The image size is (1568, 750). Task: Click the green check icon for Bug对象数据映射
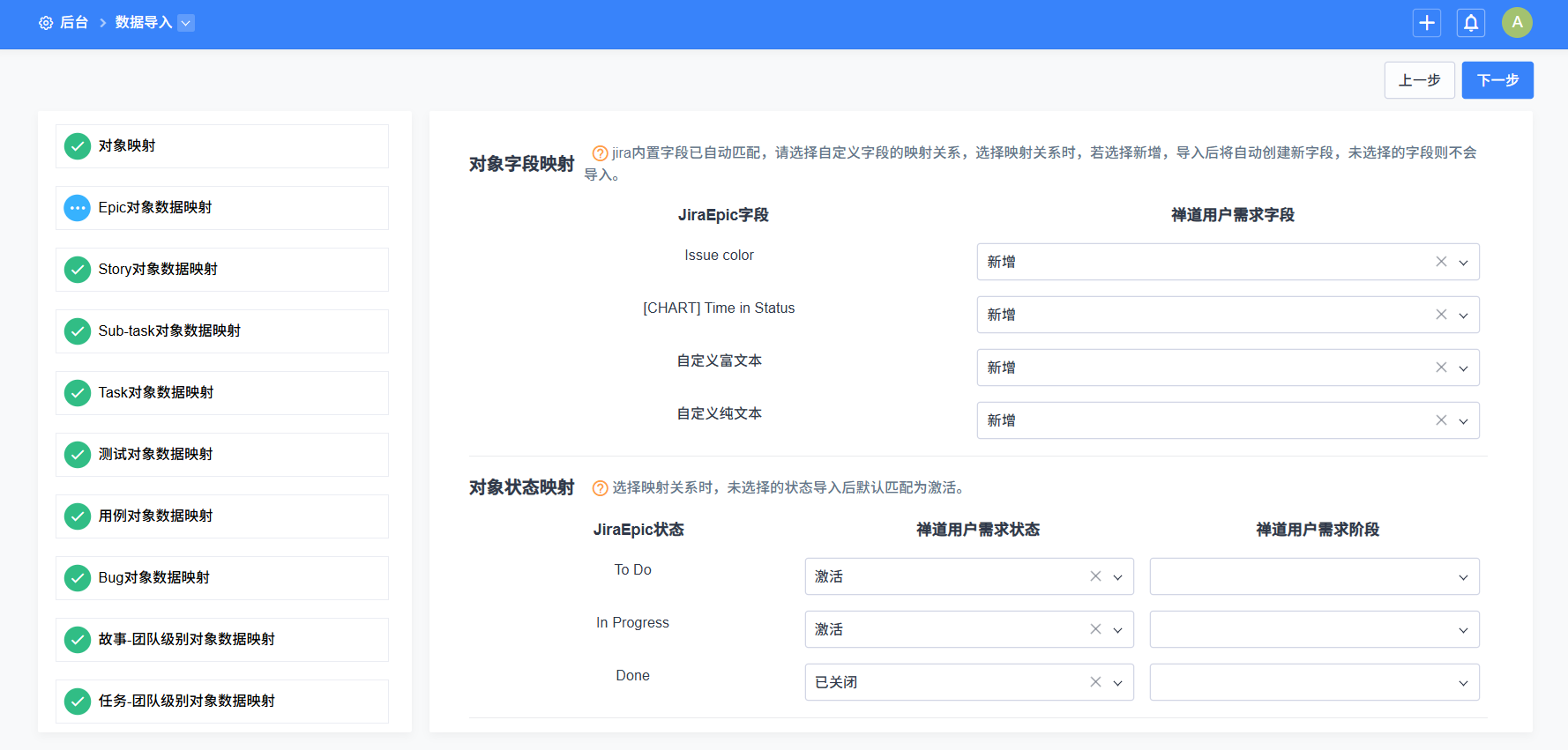click(x=78, y=578)
